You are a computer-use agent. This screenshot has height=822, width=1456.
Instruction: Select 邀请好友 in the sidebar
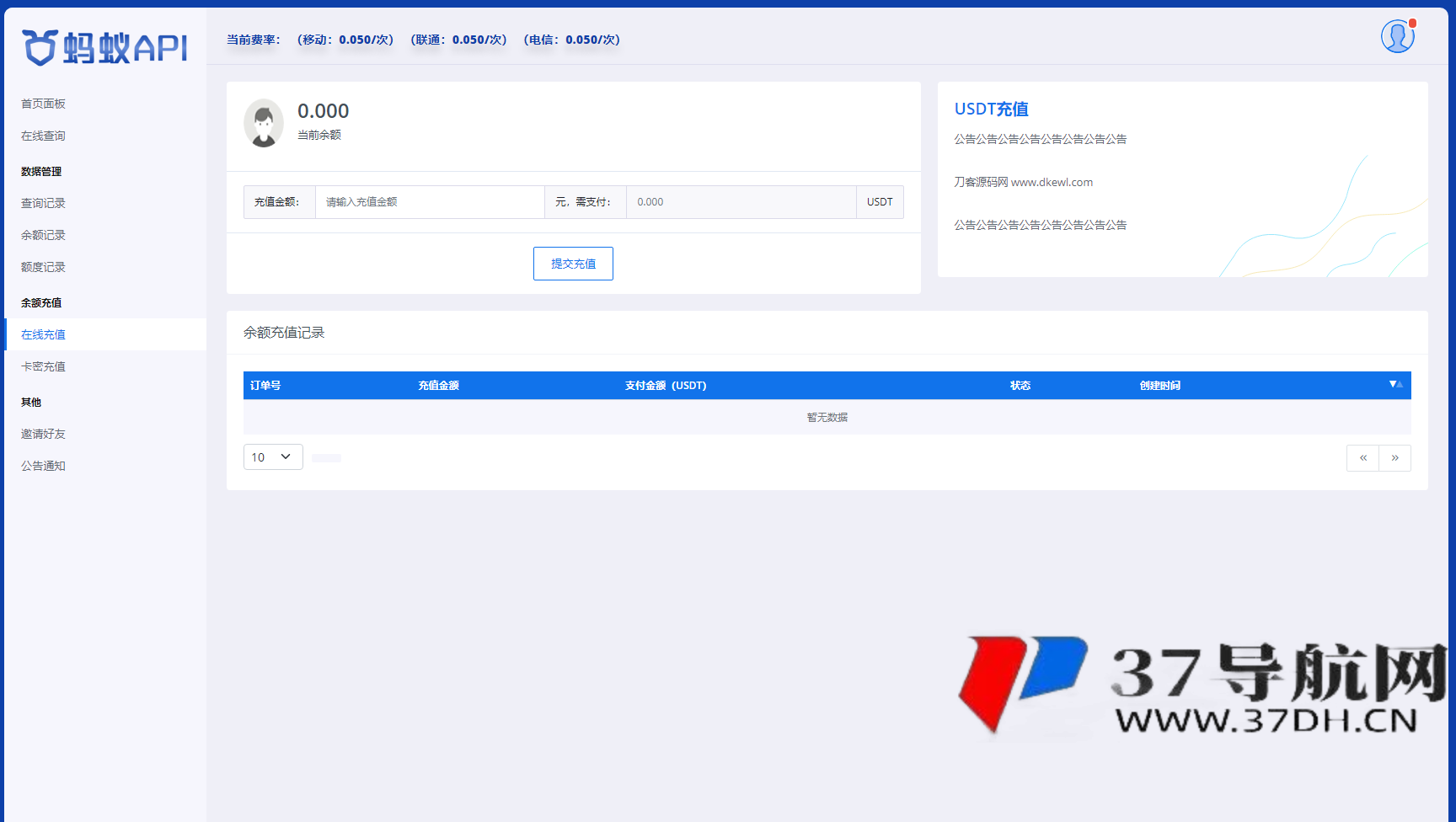(x=43, y=434)
